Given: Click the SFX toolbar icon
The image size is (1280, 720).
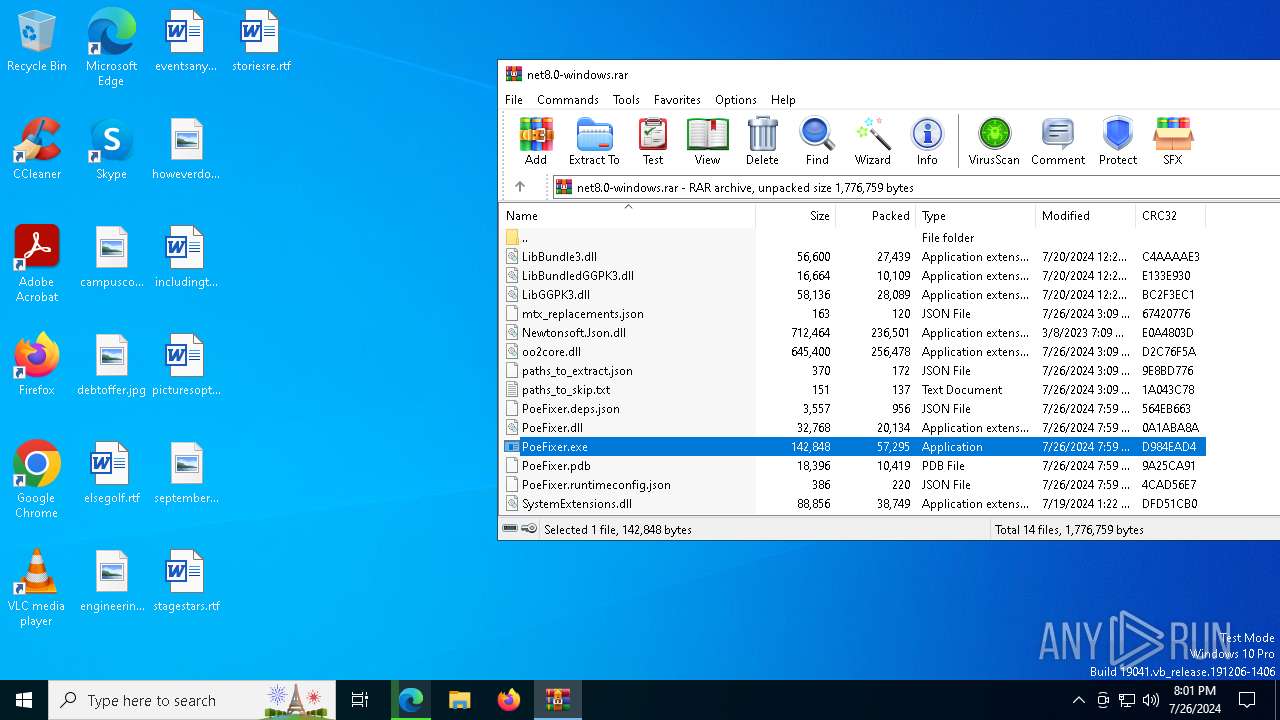Looking at the screenshot, I should (x=1172, y=141).
